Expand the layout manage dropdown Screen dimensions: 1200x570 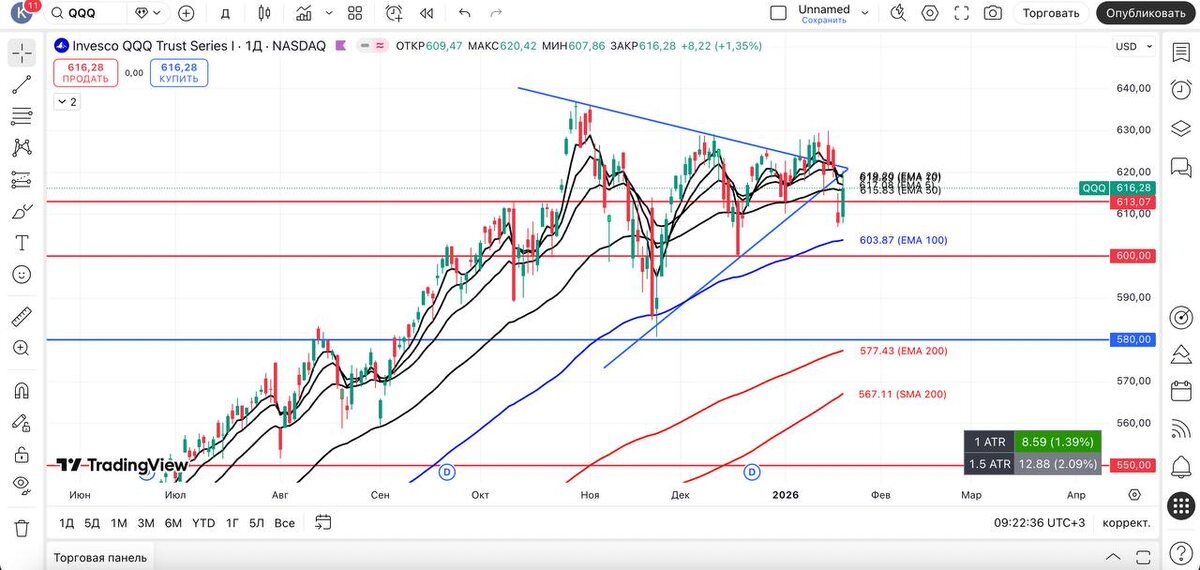(865, 13)
